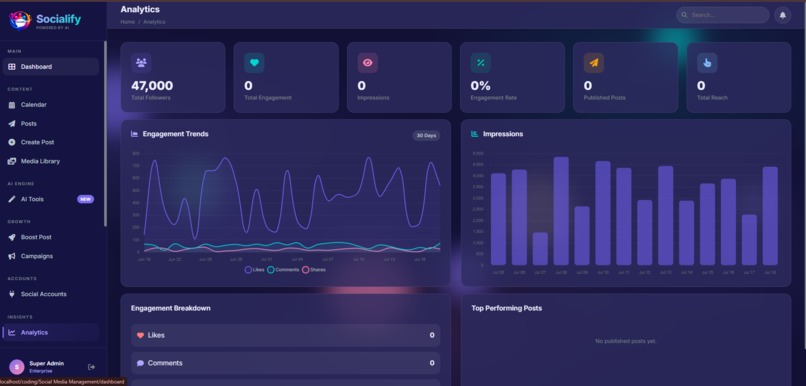
Task: Click the Analytics breadcrumb
Action: (x=154, y=22)
